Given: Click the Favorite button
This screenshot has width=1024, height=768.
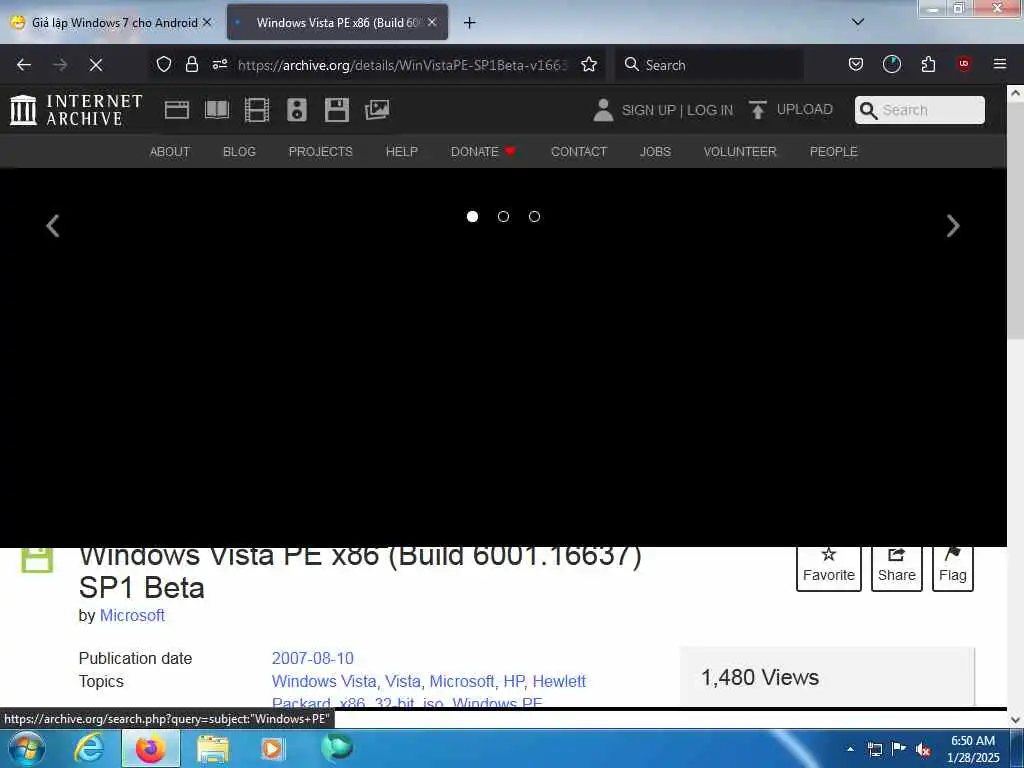Looking at the screenshot, I should pyautogui.click(x=829, y=567).
